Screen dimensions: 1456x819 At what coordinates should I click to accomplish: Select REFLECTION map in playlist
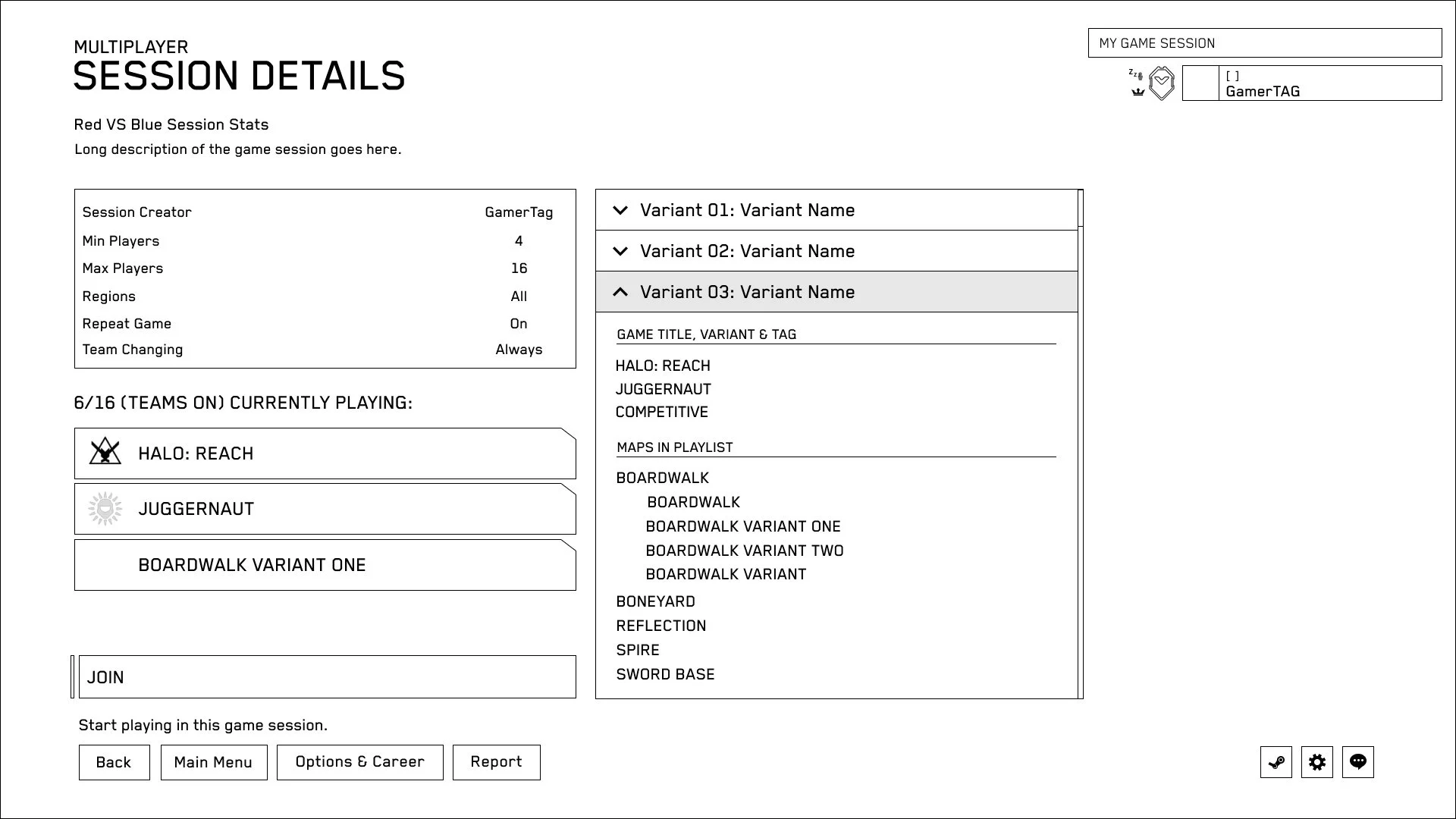point(661,626)
